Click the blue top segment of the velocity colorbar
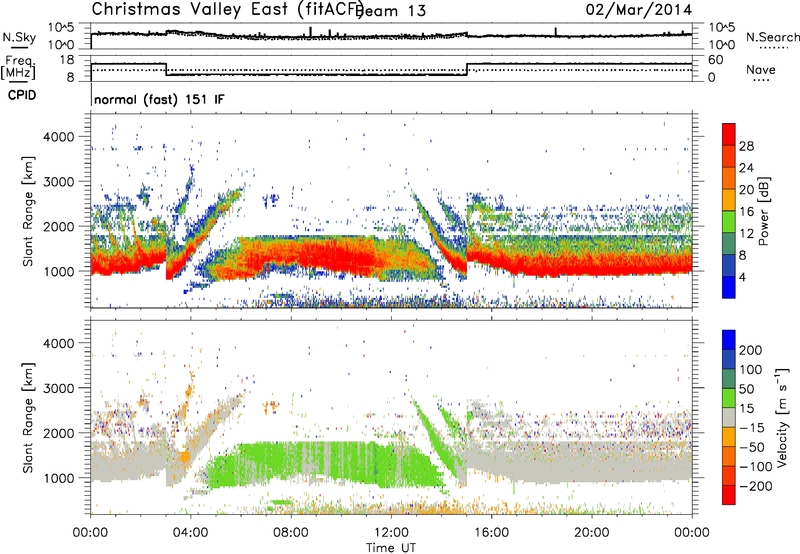 [x=729, y=340]
